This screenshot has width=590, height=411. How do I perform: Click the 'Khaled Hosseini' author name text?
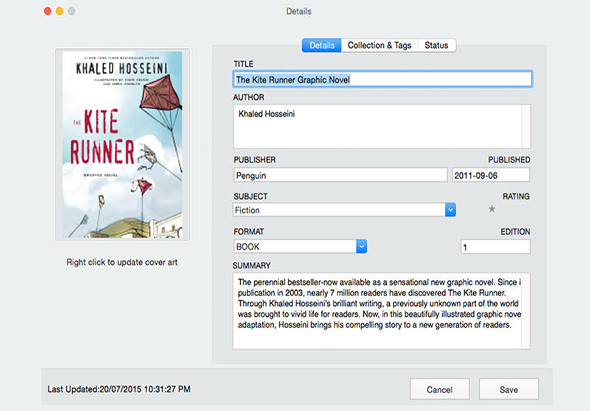pos(266,114)
